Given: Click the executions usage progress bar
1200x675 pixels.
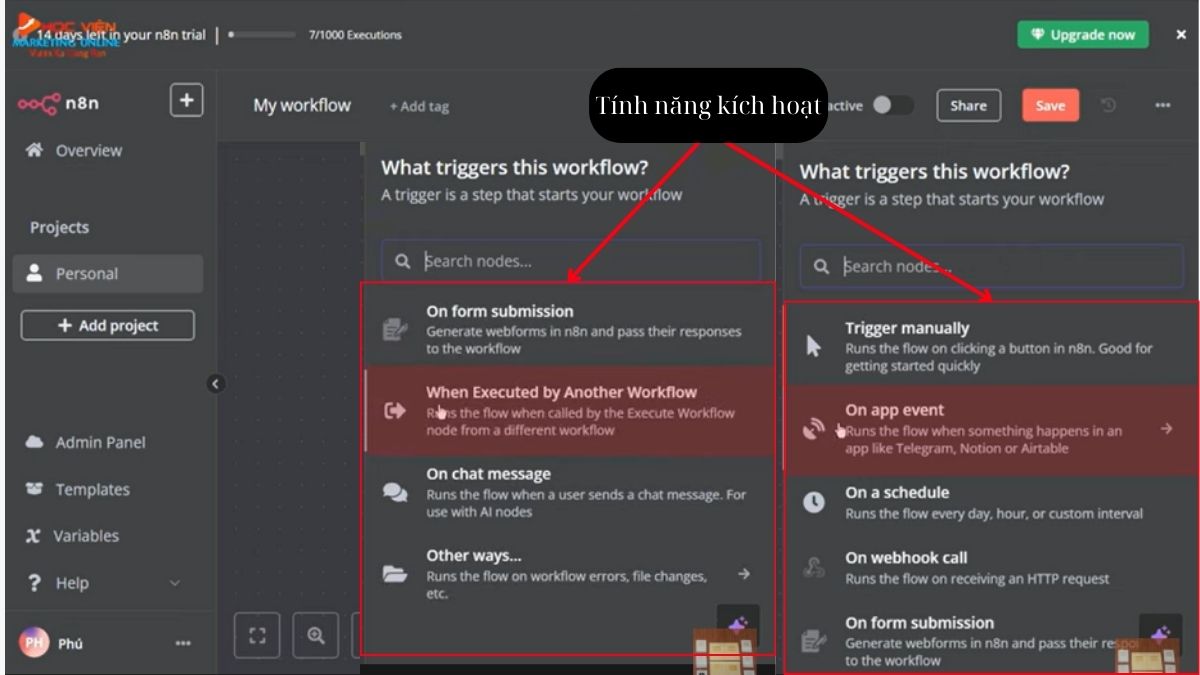Looking at the screenshot, I should pyautogui.click(x=261, y=34).
